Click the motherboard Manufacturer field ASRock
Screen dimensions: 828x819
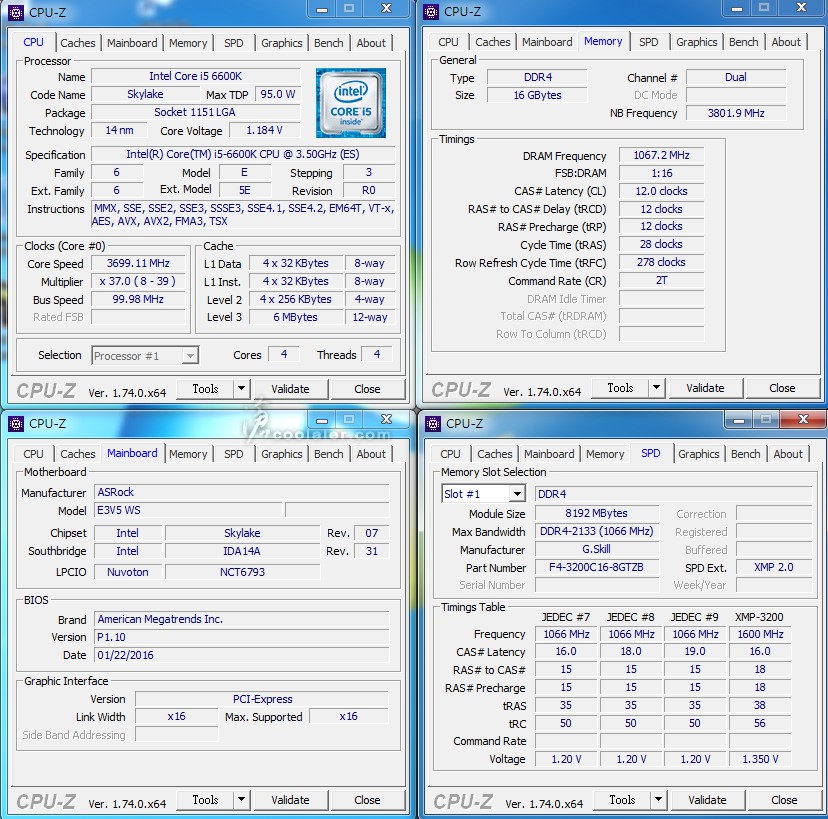pyautogui.click(x=242, y=492)
